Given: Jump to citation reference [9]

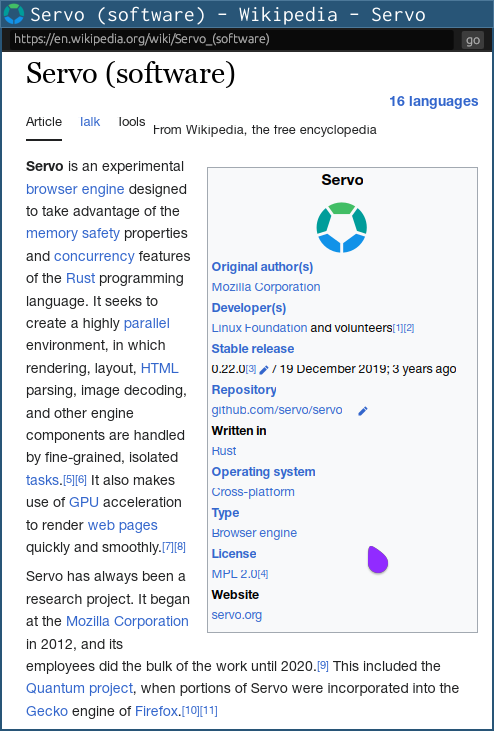Looking at the screenshot, I should [323, 667].
